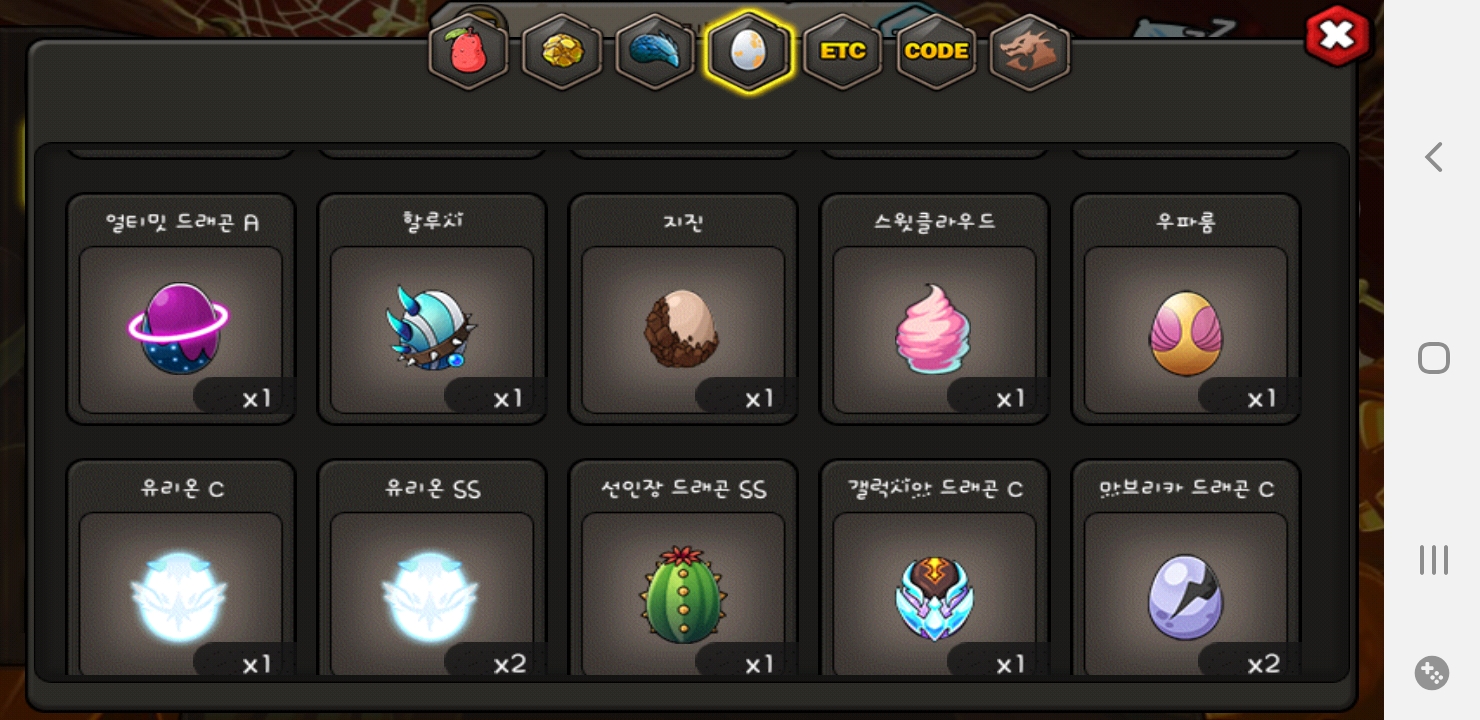Open the CODE tab
This screenshot has height=720, width=1480.
(x=936, y=51)
